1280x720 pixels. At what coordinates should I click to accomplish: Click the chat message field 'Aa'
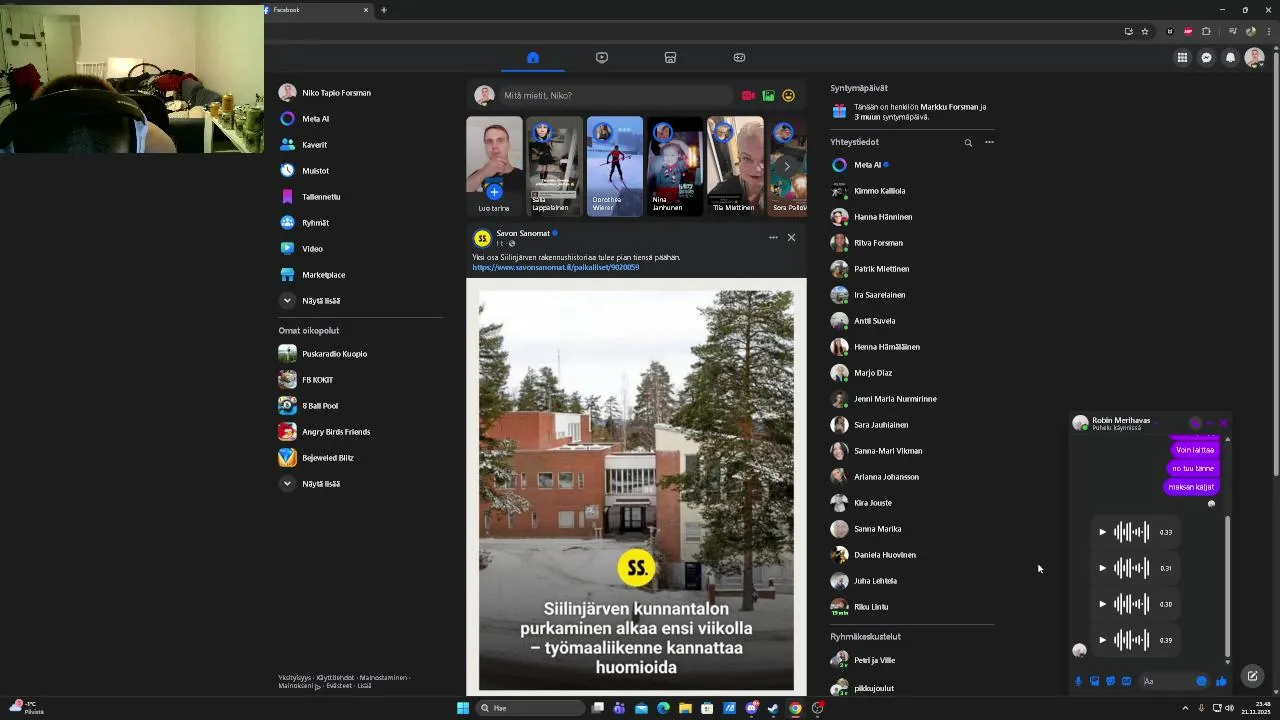[x=1174, y=681]
